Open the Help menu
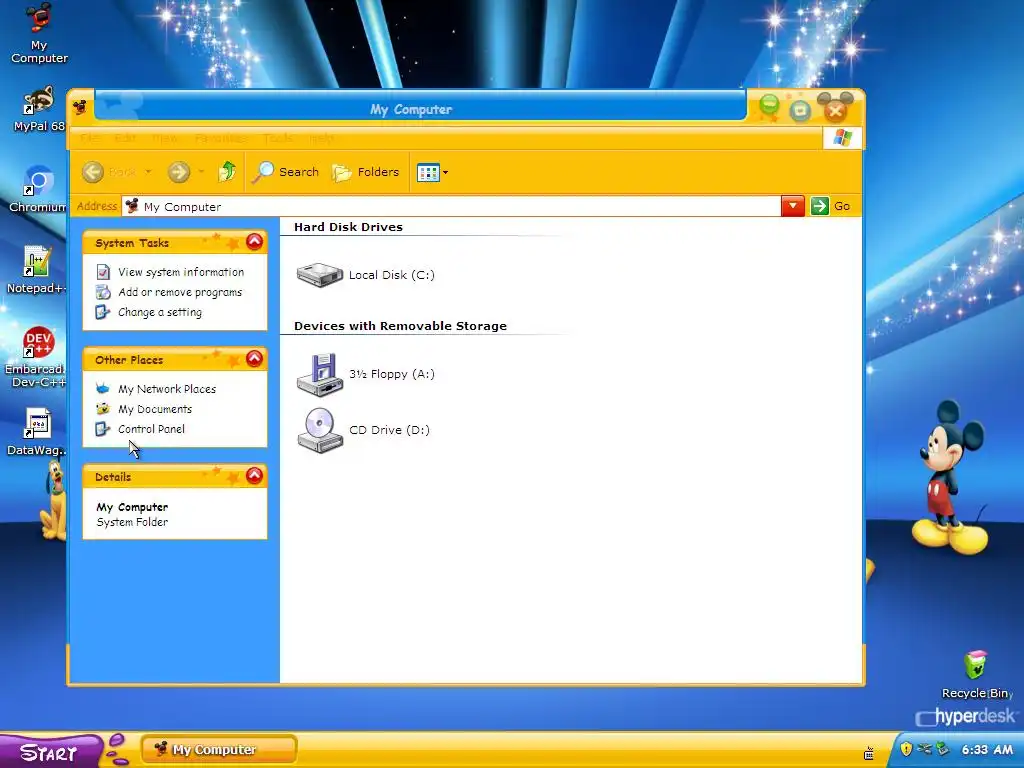Image resolution: width=1024 pixels, height=768 pixels. (x=321, y=138)
